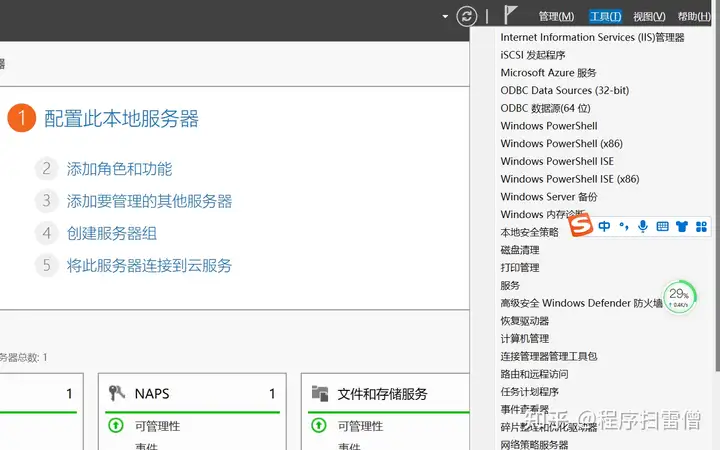The height and width of the screenshot is (450, 720).
Task: Open iSCSI 发起程序
Action: pos(533,55)
